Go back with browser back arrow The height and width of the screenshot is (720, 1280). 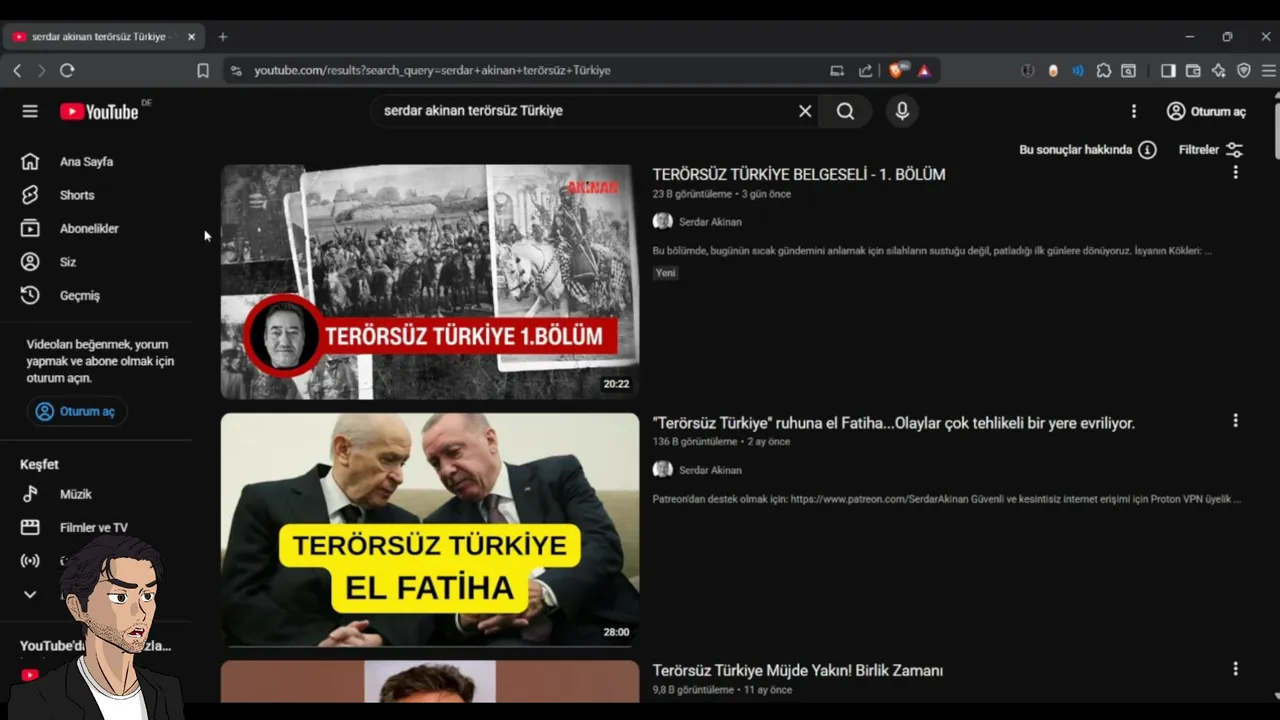(17, 70)
